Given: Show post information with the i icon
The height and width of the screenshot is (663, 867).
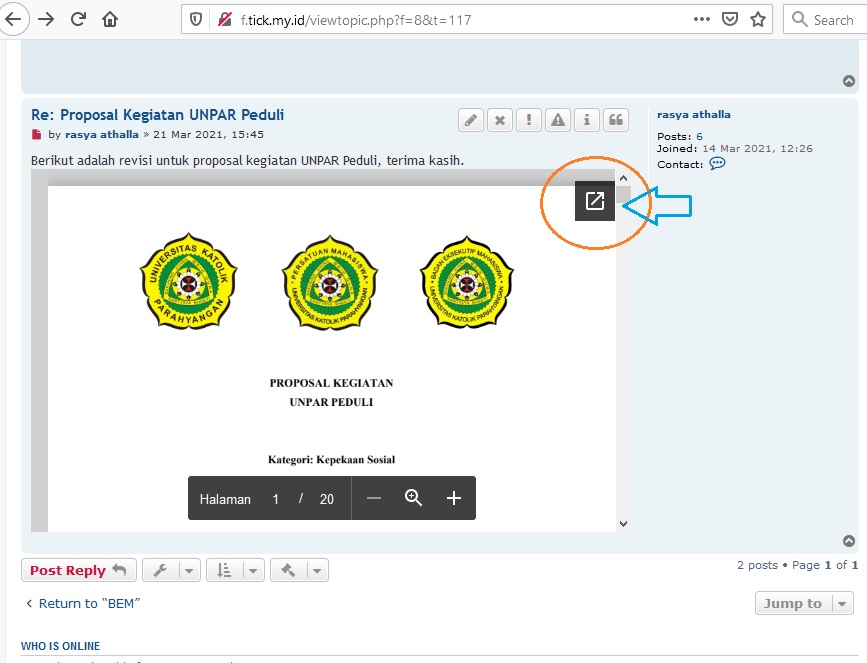Looking at the screenshot, I should tap(587, 120).
